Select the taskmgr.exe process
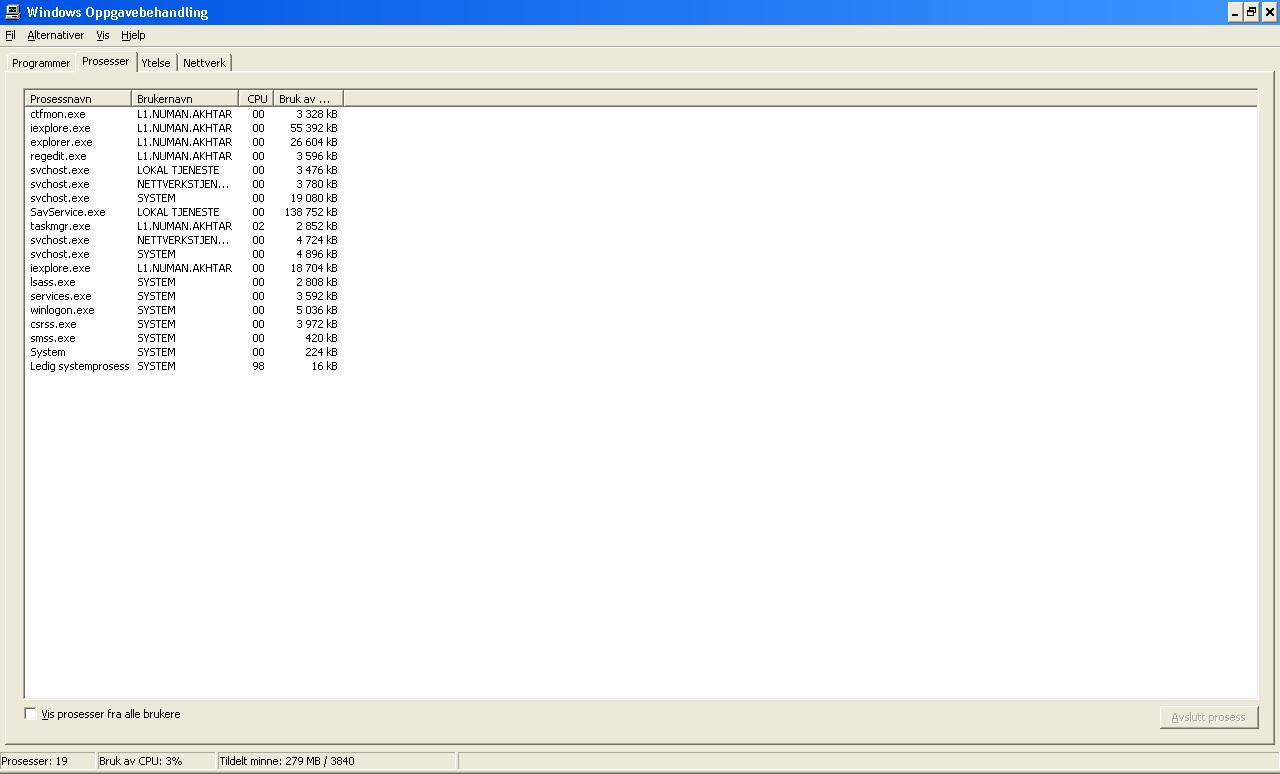The width and height of the screenshot is (1280, 774). click(x=184, y=226)
